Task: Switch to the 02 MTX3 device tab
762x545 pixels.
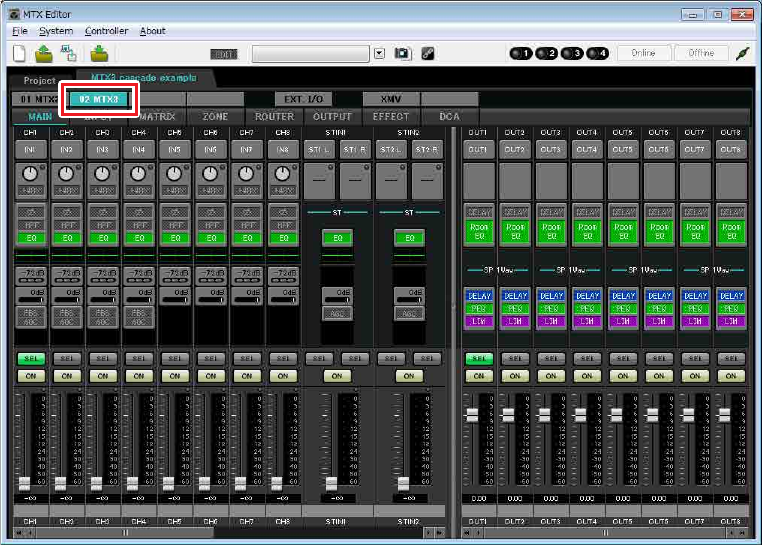Action: [x=99, y=99]
